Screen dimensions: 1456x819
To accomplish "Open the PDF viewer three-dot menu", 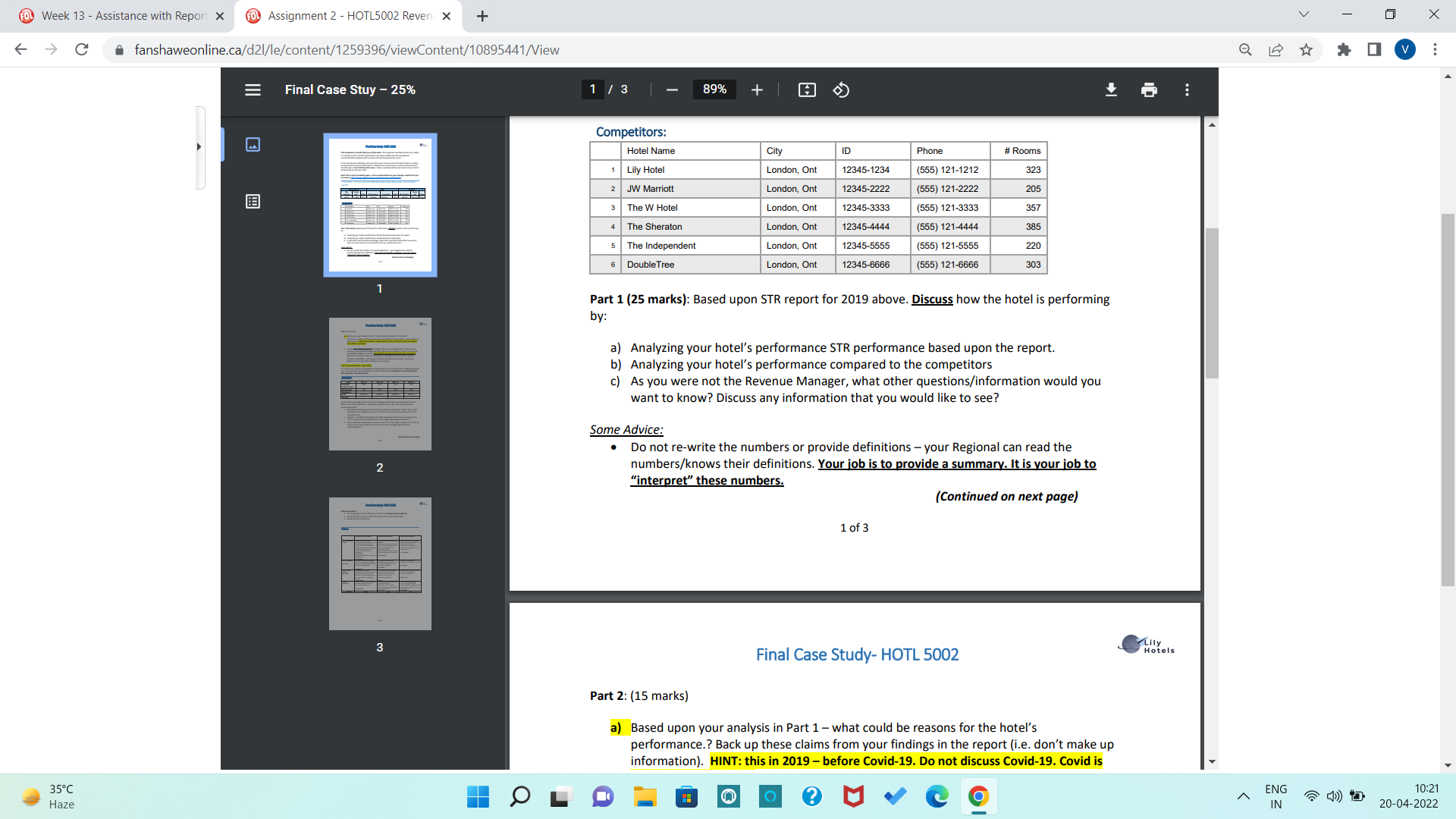I will (1187, 89).
